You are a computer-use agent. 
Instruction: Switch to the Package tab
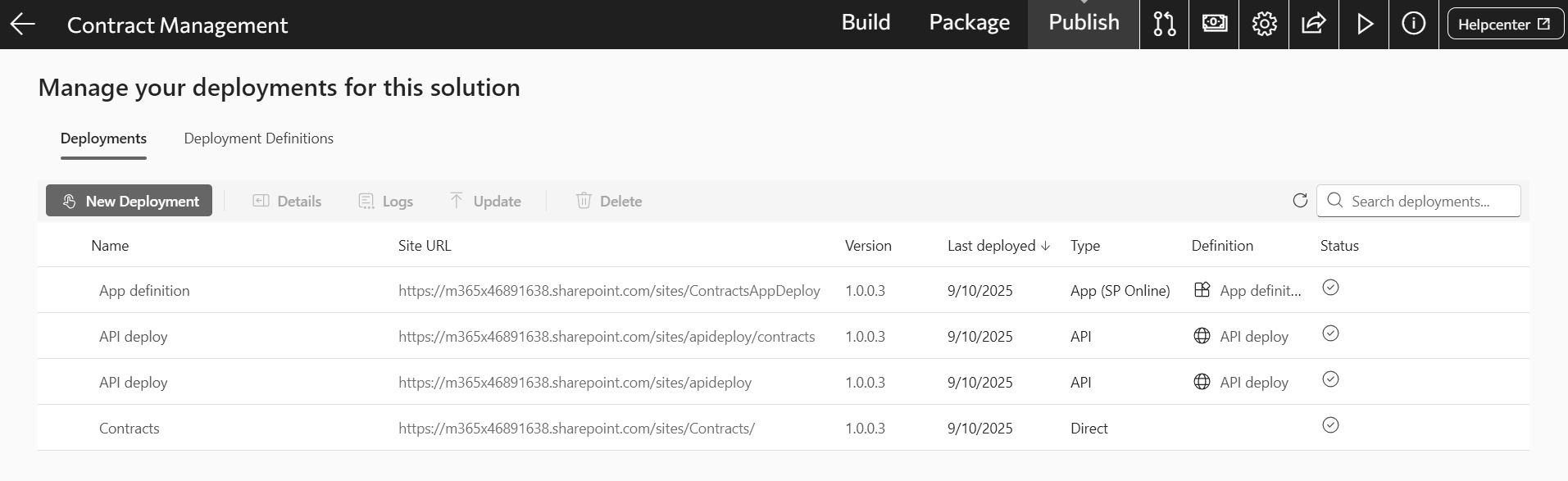[x=969, y=23]
